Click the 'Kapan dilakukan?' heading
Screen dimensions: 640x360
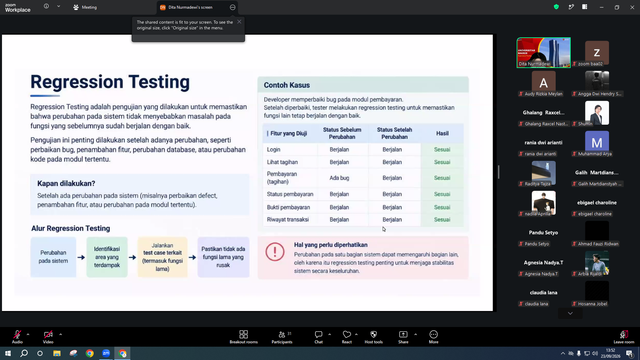(x=66, y=184)
